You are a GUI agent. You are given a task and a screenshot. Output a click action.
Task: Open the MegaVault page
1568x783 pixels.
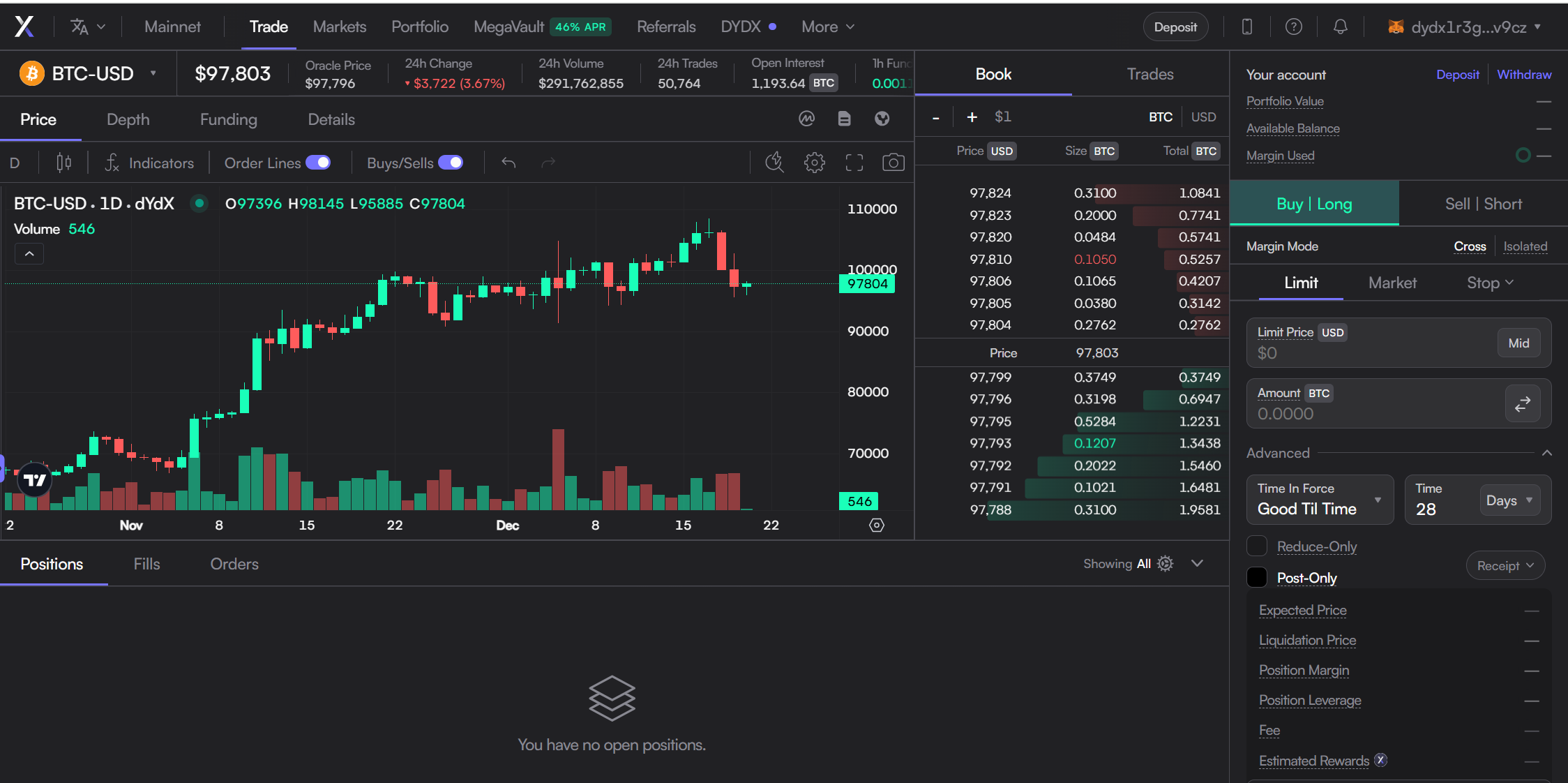click(508, 27)
